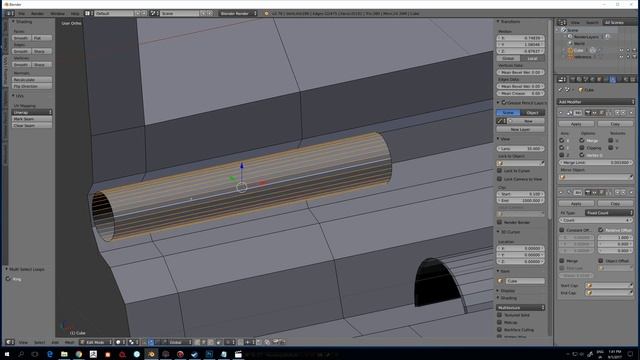Viewport: 640px width, 360px height.
Task: Click Smooth under Faces shading
Action: 21,38
